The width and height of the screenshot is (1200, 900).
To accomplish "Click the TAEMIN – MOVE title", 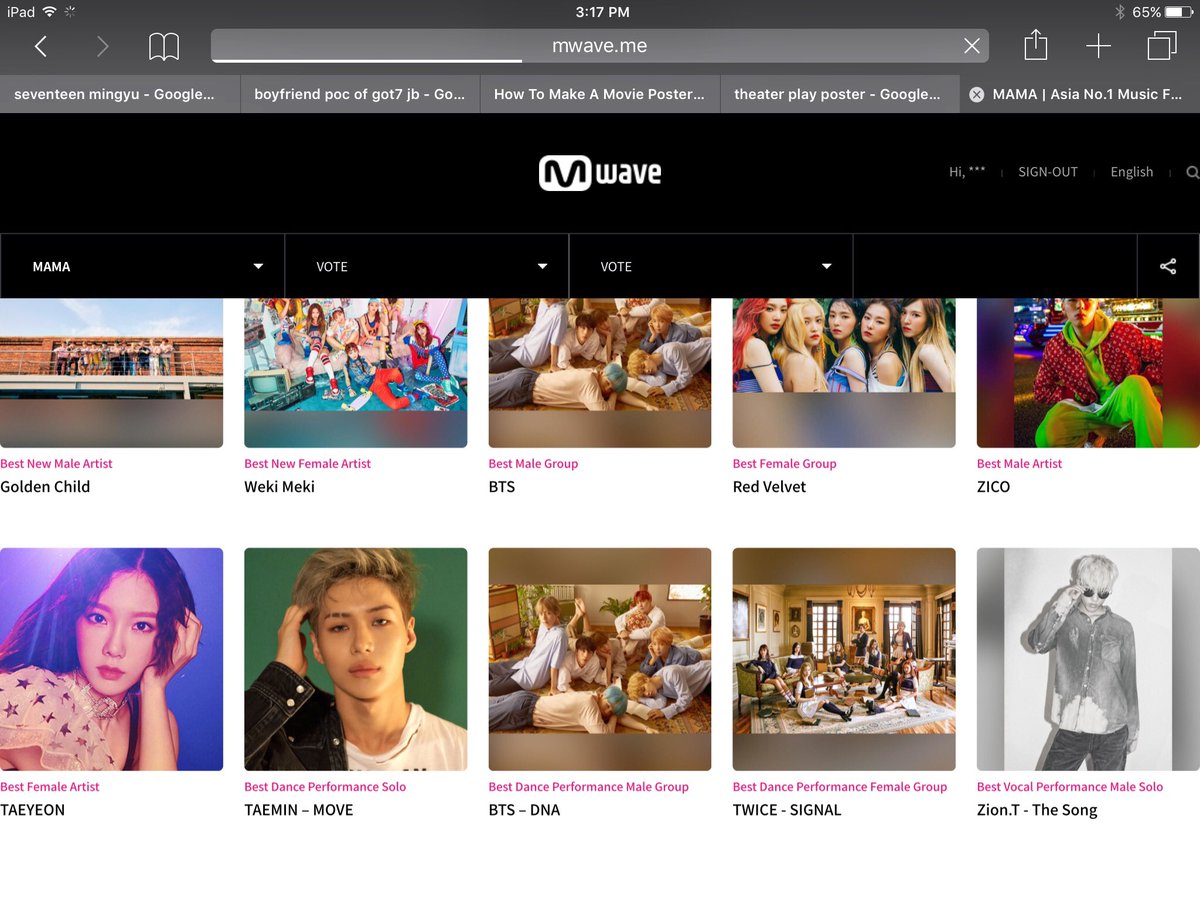I will pyautogui.click(x=298, y=810).
